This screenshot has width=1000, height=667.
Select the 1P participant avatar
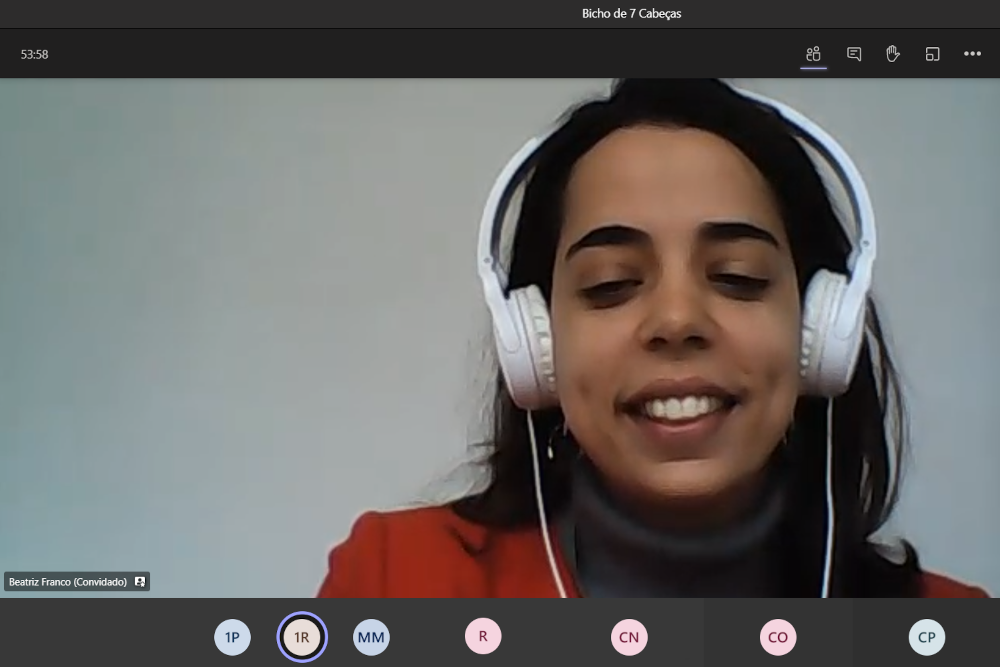(232, 637)
